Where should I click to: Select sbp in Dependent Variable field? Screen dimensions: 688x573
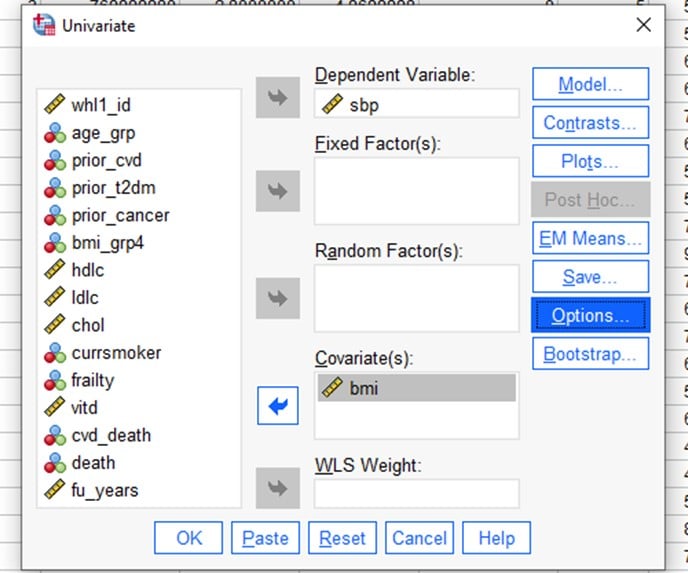click(x=363, y=104)
